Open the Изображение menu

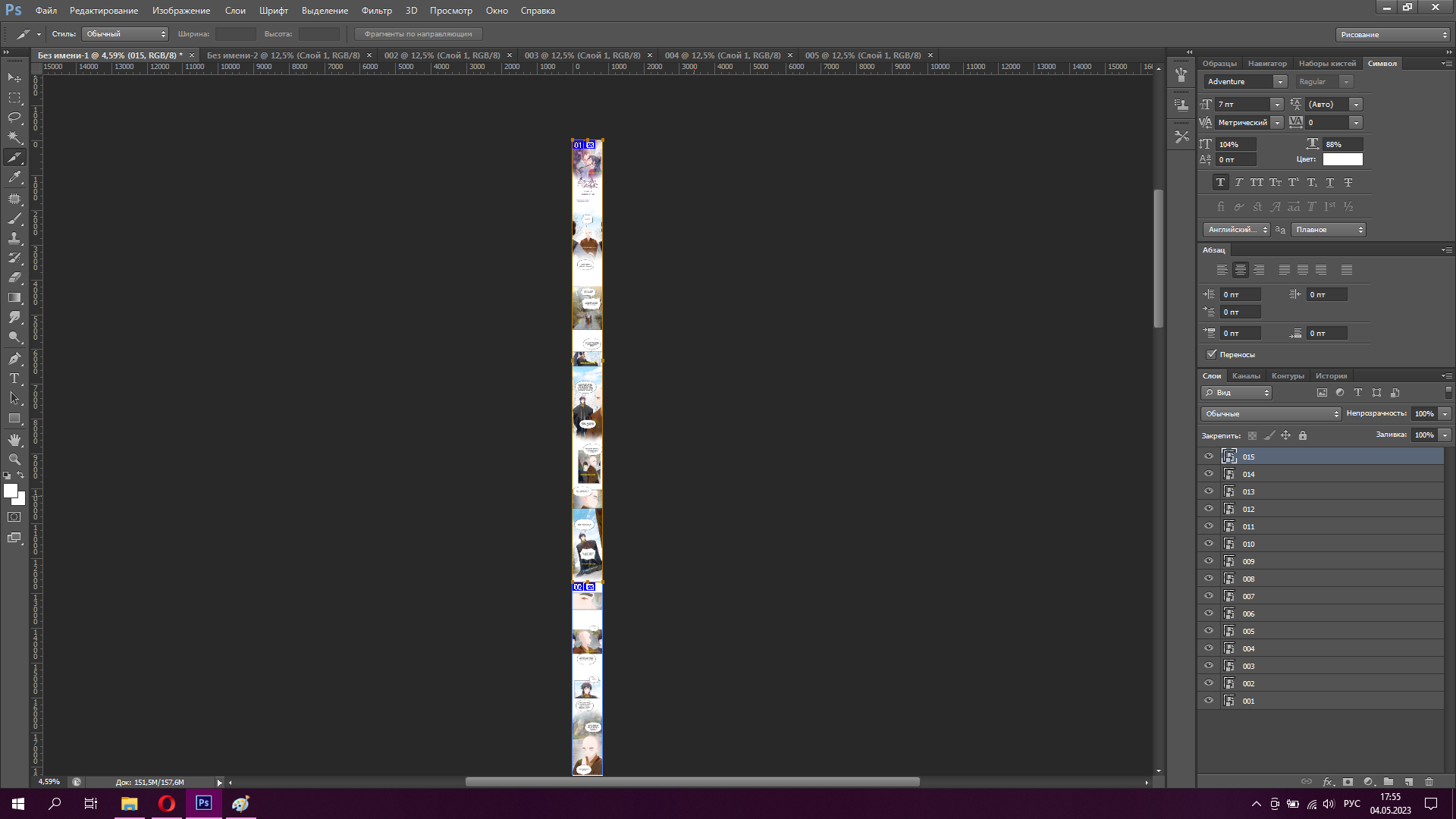tap(181, 11)
